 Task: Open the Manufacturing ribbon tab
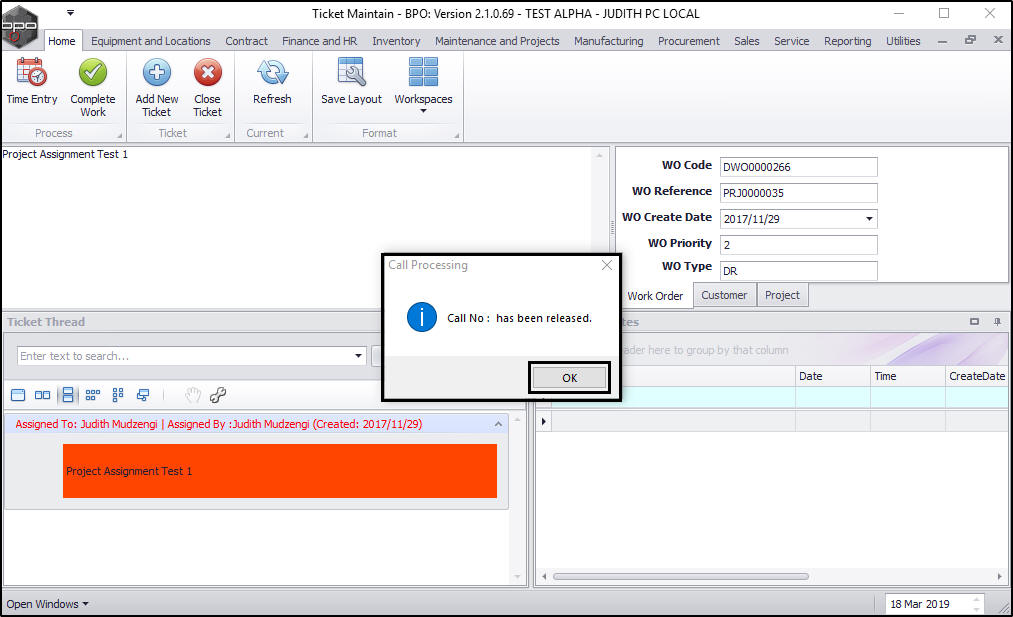coord(609,41)
